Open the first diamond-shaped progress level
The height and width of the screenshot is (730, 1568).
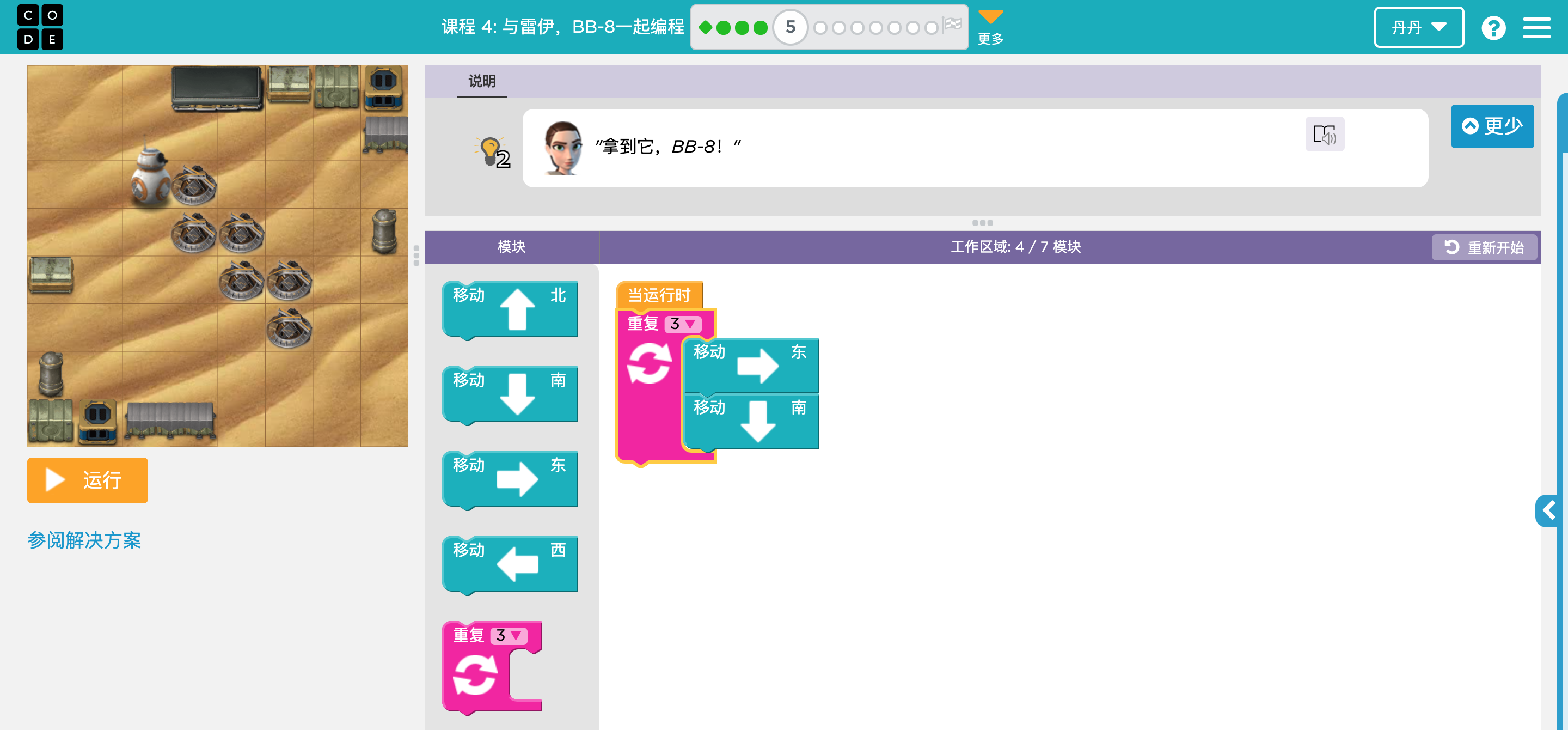coord(706,27)
